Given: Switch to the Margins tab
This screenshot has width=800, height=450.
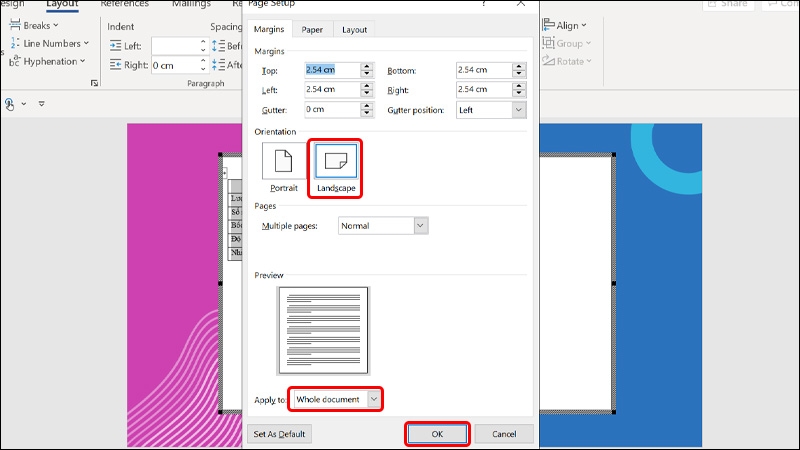Looking at the screenshot, I should [x=269, y=29].
